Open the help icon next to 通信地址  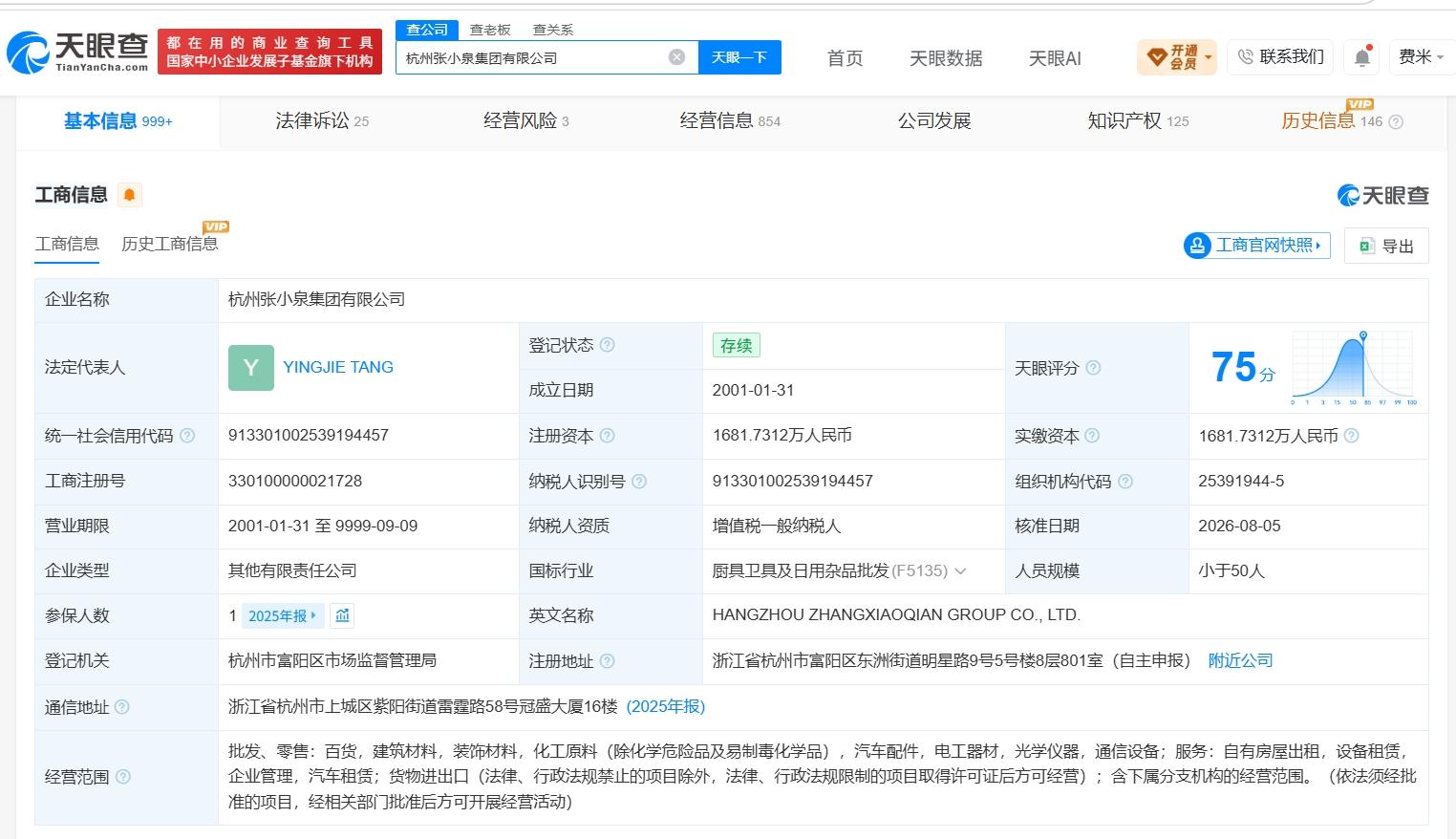click(x=122, y=707)
